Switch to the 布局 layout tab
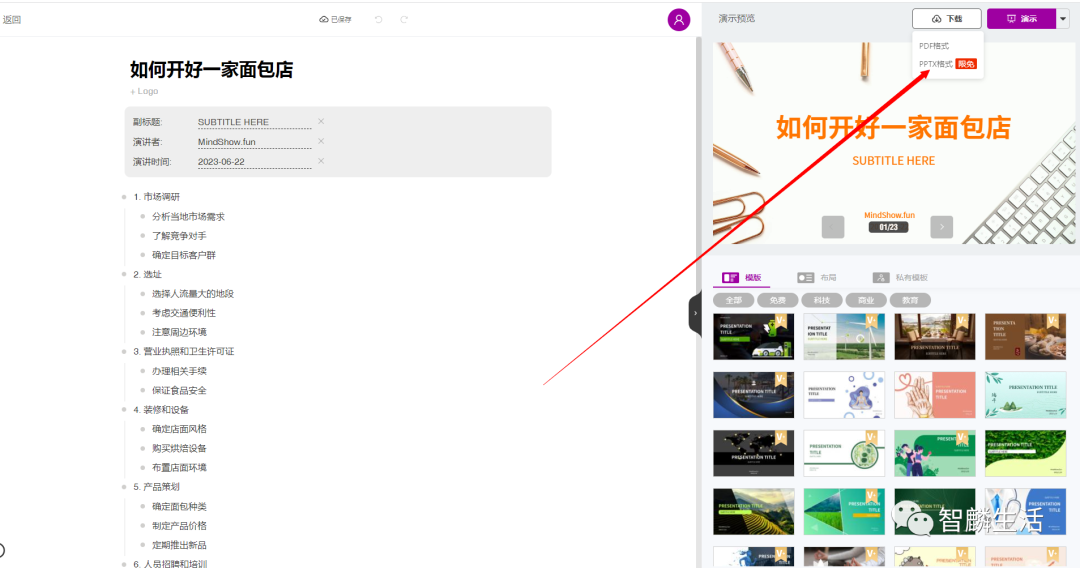Viewport: 1080px width, 568px height. (x=818, y=277)
